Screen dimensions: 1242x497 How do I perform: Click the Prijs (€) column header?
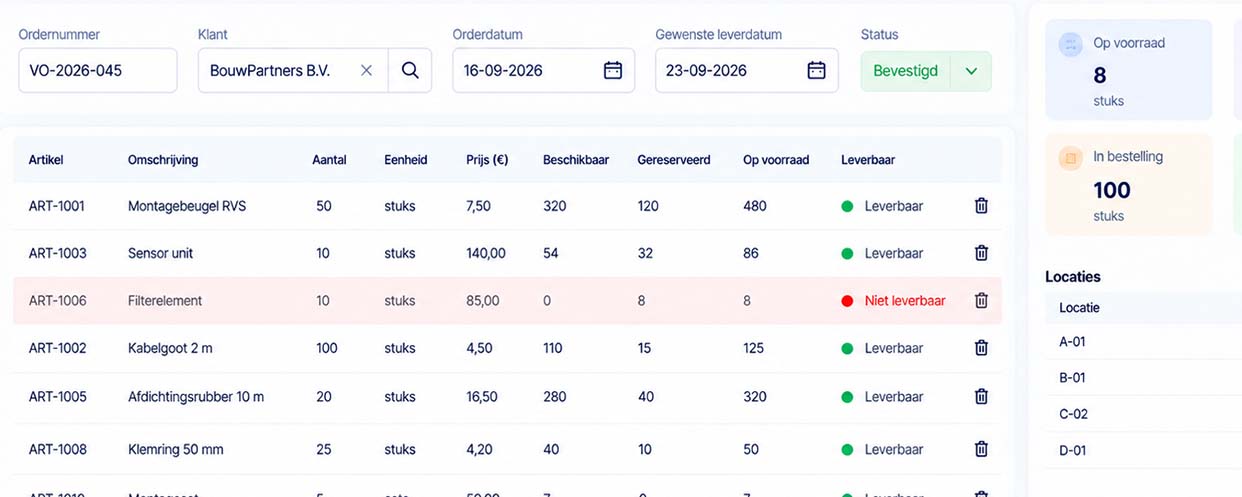487,160
